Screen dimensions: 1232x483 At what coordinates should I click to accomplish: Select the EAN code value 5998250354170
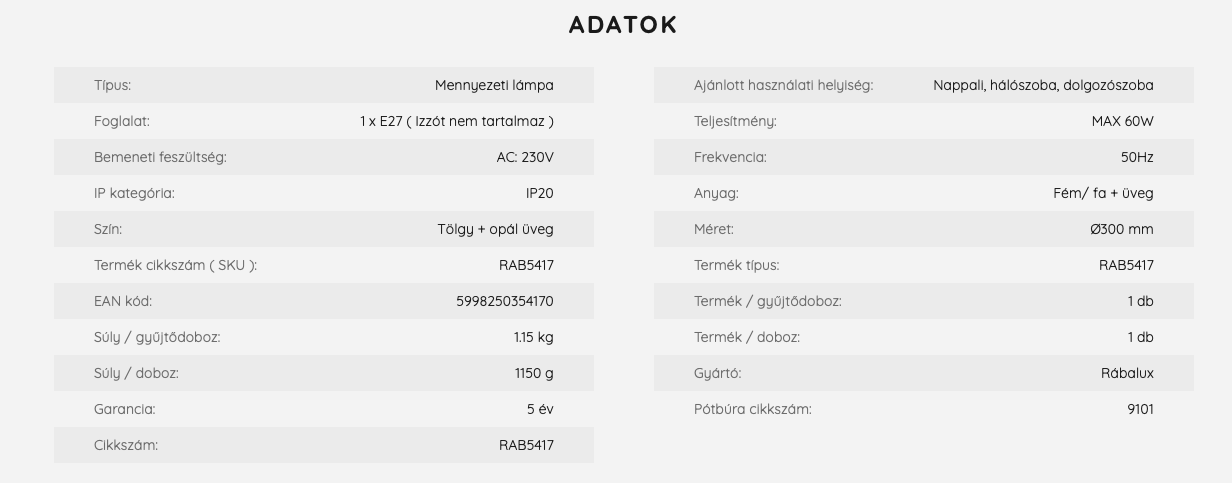click(x=505, y=301)
